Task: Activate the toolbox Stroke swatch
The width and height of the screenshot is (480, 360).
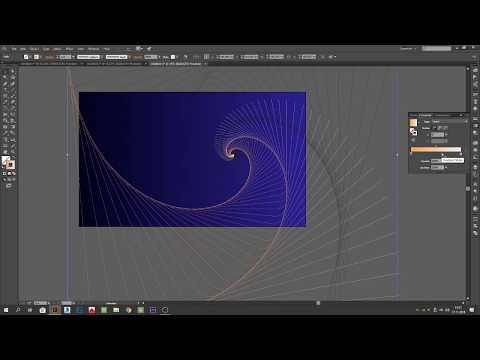Action: click(11, 165)
